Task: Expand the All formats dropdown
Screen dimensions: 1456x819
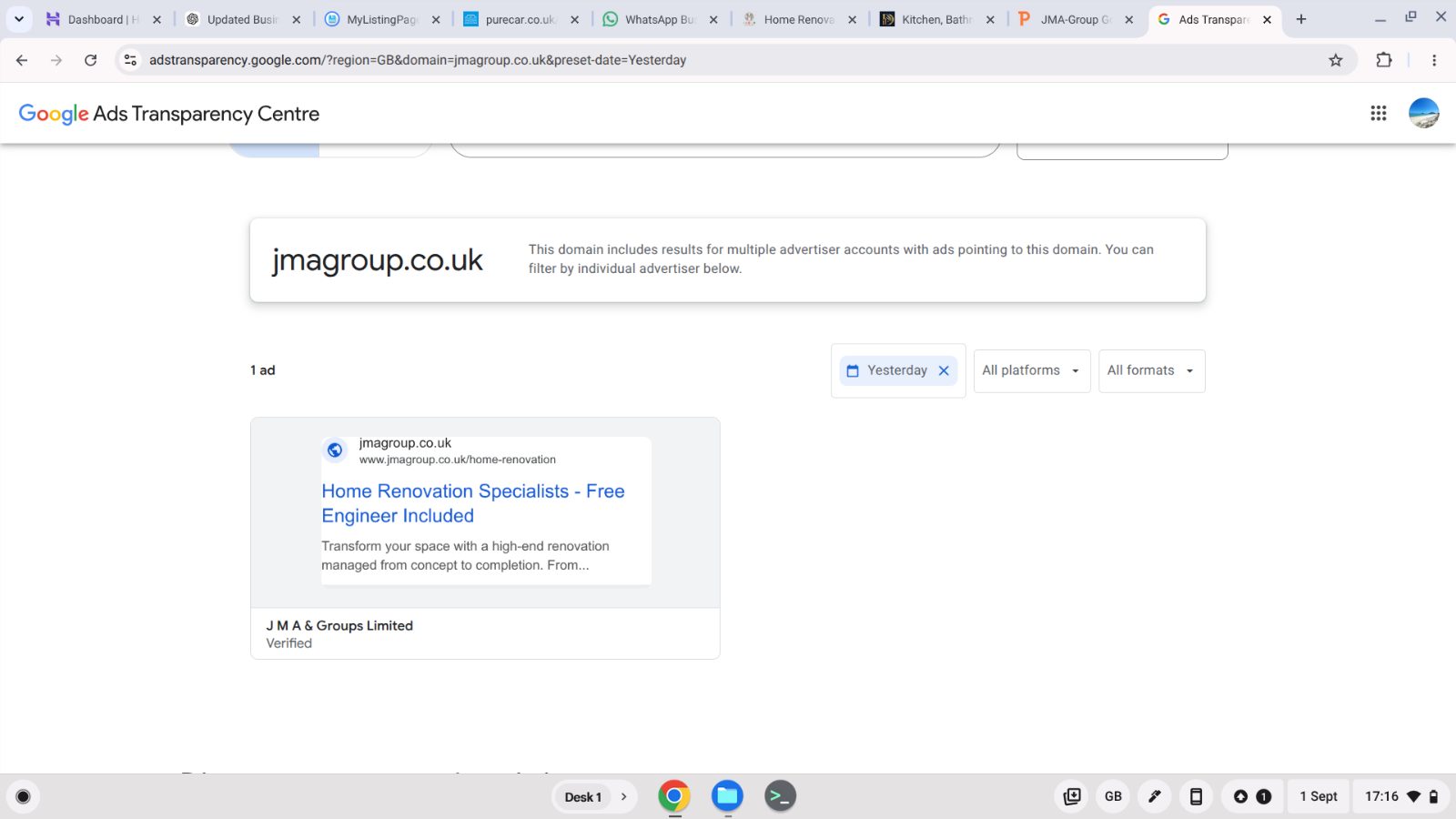Action: click(x=1151, y=371)
